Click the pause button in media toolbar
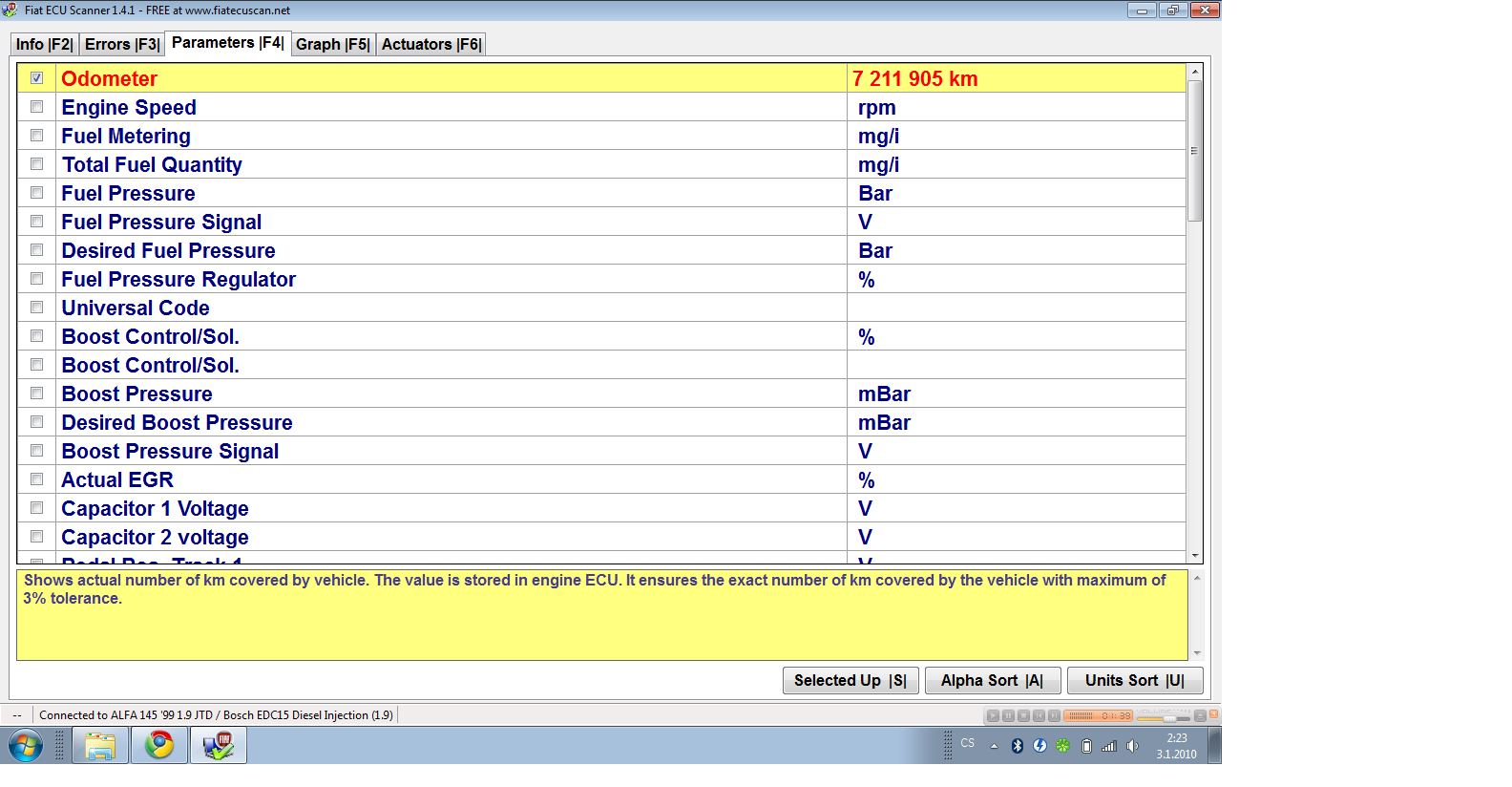Screen dimensions: 1512x787 coord(1008,715)
